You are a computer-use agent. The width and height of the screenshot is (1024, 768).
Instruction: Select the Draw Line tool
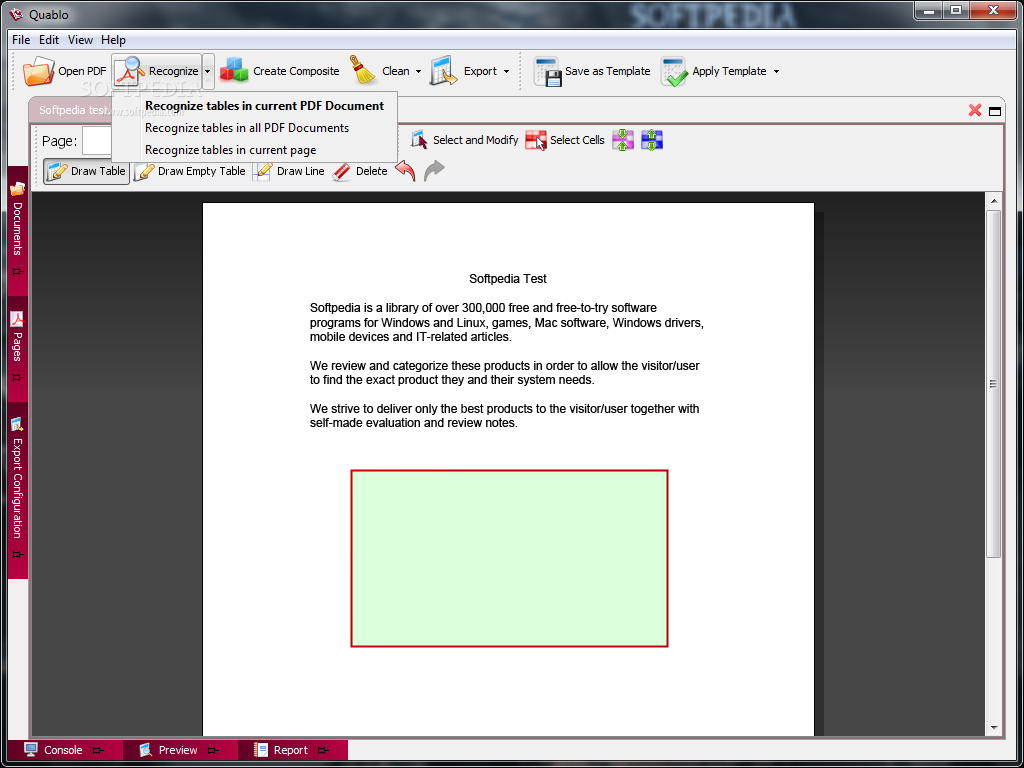(289, 171)
